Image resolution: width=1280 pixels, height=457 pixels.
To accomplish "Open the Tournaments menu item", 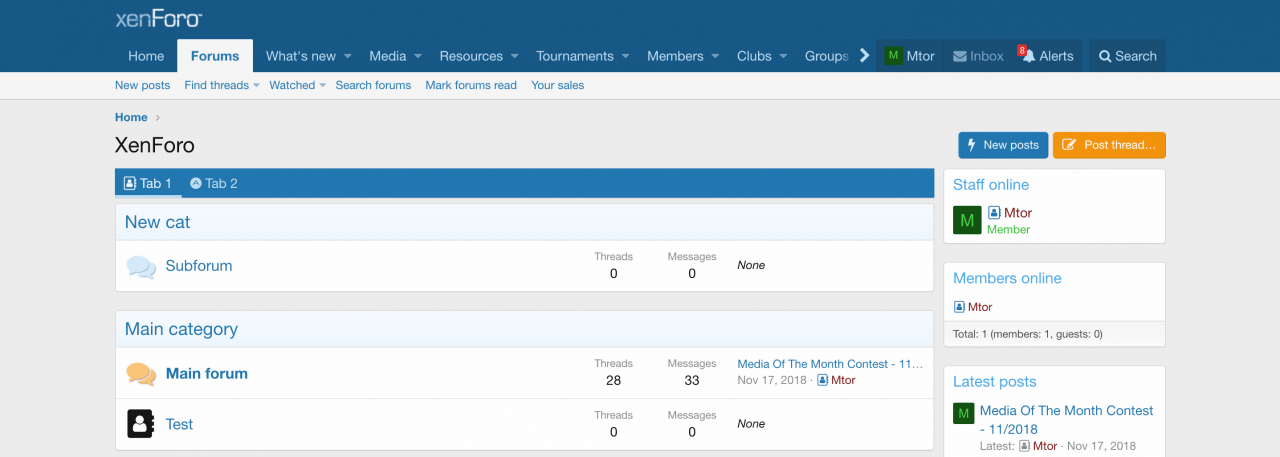I will [574, 56].
